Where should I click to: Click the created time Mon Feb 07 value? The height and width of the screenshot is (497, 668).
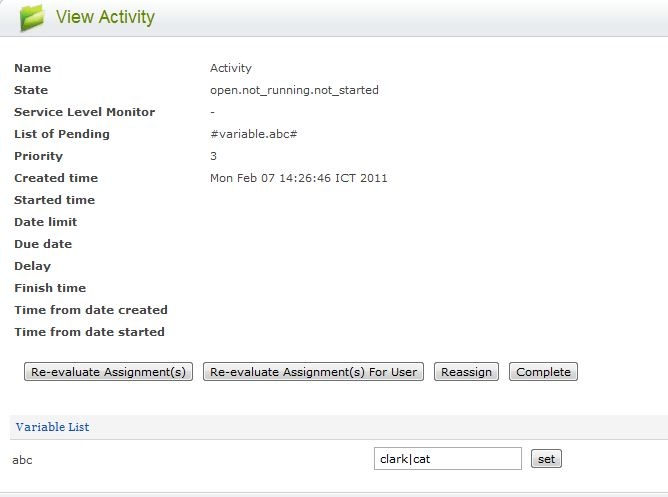click(299, 178)
